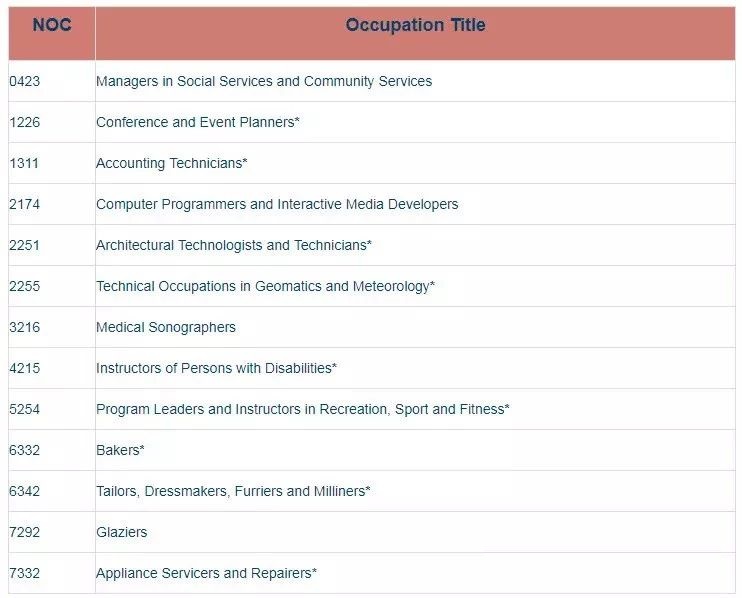Select the Accounting Technicians row
The image size is (742, 598).
coord(172,163)
